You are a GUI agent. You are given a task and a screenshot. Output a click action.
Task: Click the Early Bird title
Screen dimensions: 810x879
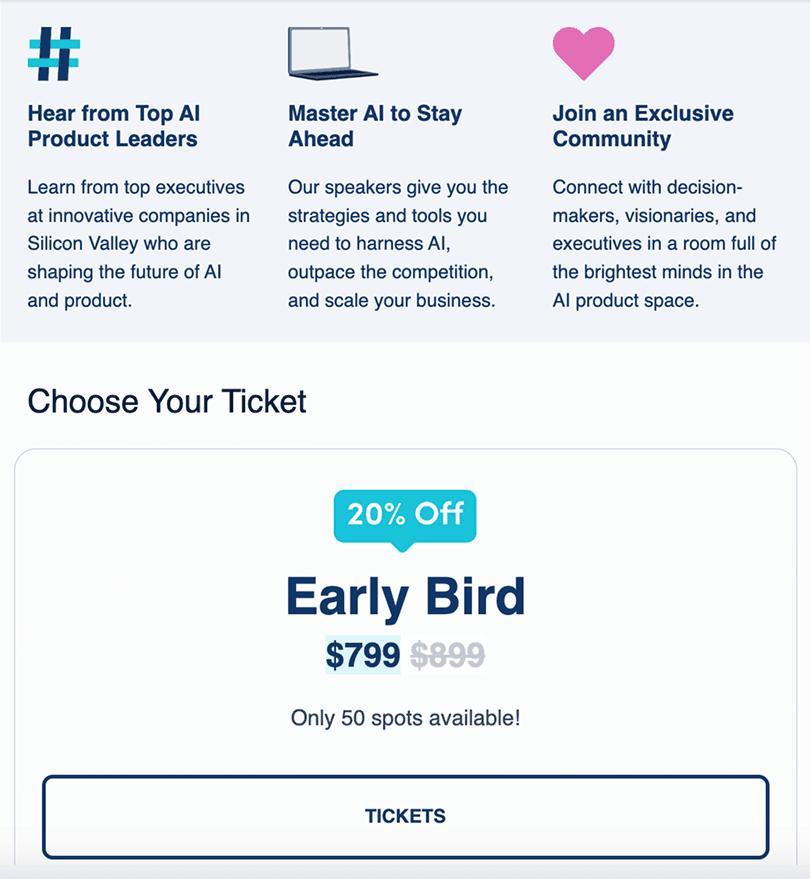(x=404, y=596)
